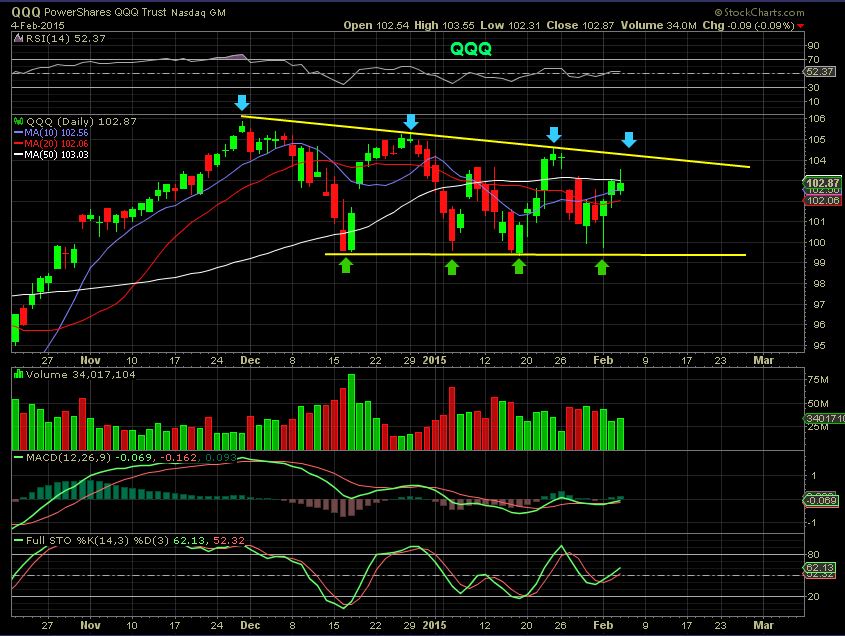This screenshot has height=636, width=845.
Task: Select the bold QQQ ticker symbol in the header
Action: click(26, 12)
